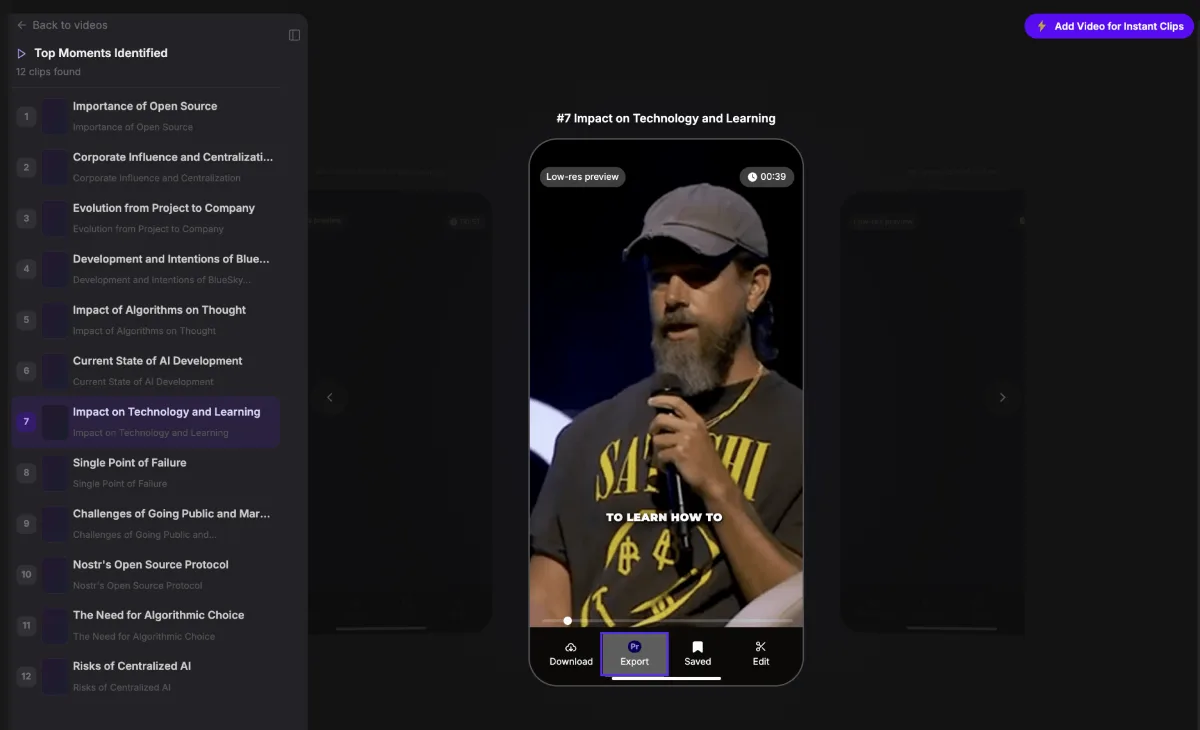Select the Importance of Open Source clip
1200x730 pixels.
(146, 116)
